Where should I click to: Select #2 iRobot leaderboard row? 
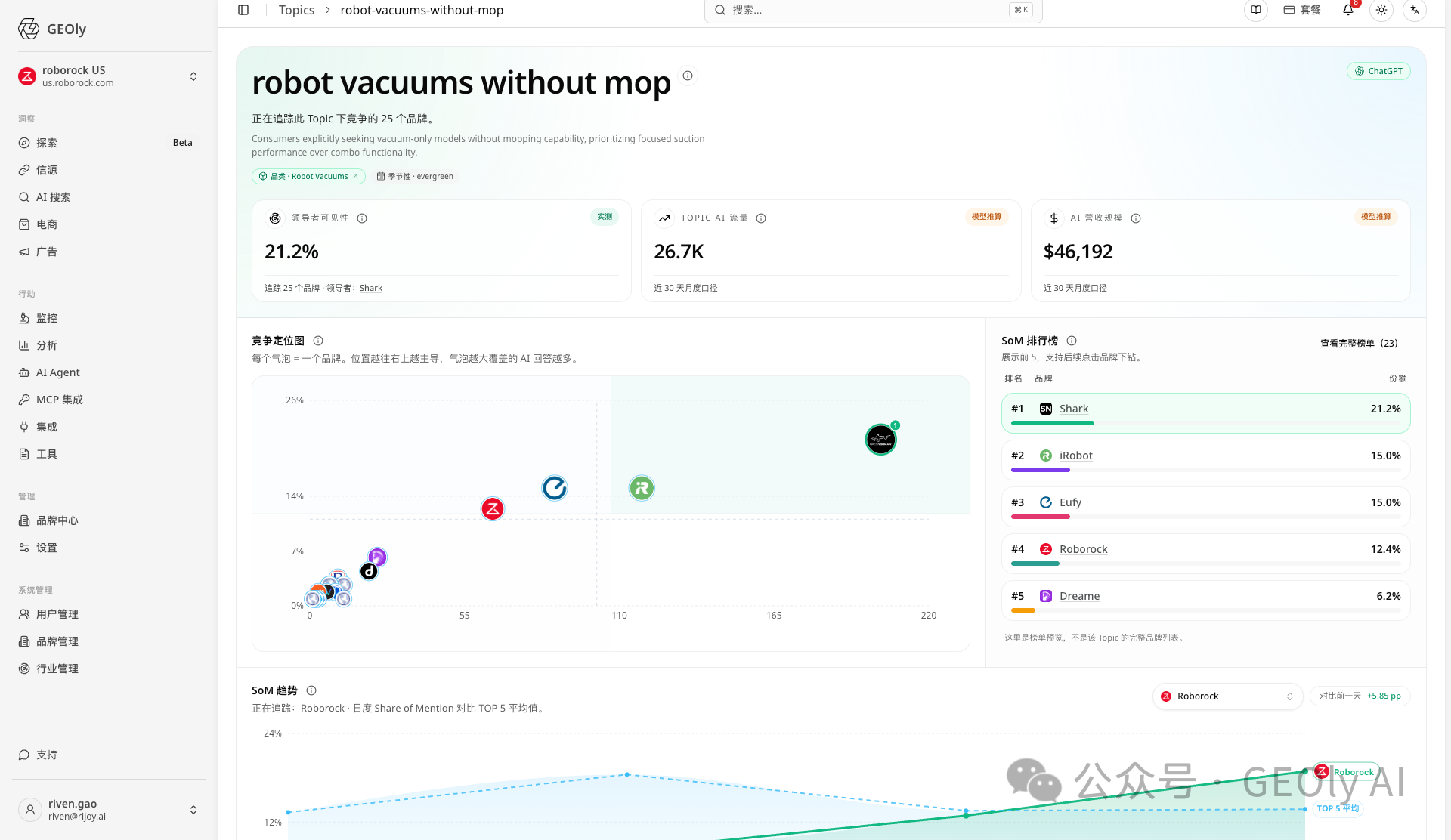tap(1205, 460)
